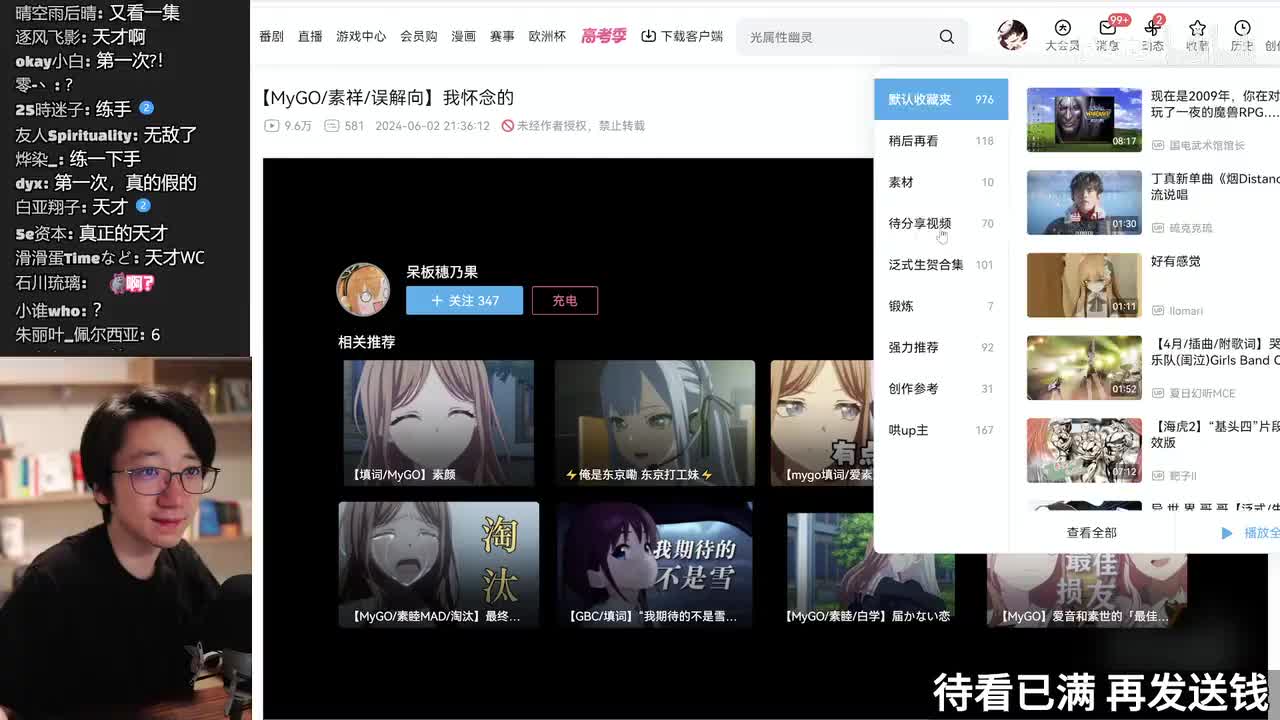This screenshot has height=720, width=1280.
Task: Click 查看全部 view all link
Action: 1091,533
